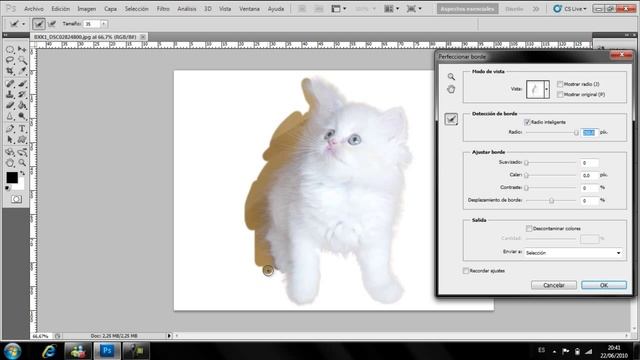
Task: Open the Imagen menu
Action: click(87, 9)
